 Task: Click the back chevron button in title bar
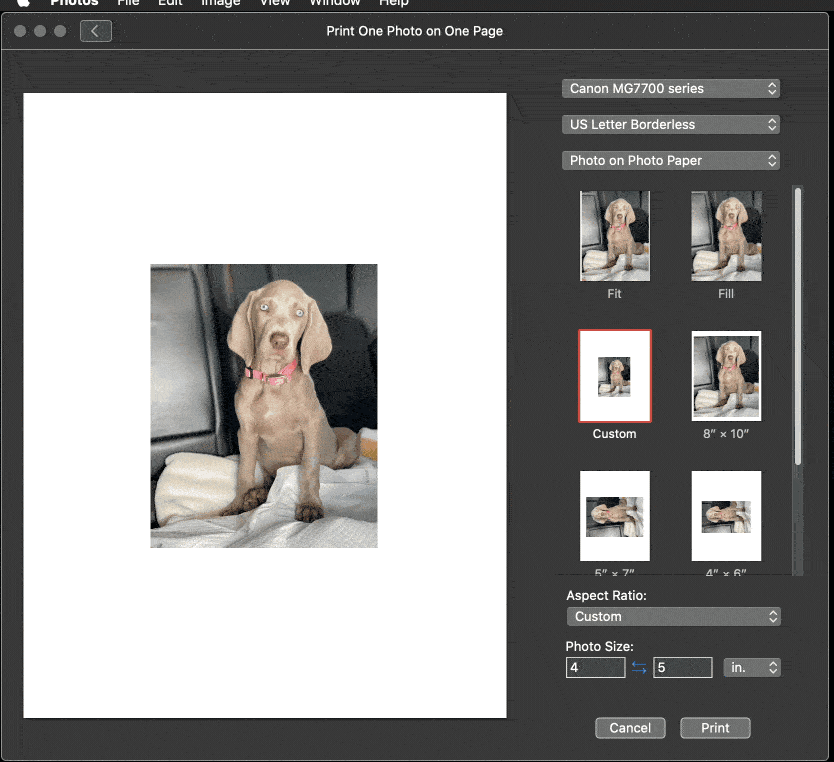pos(96,31)
